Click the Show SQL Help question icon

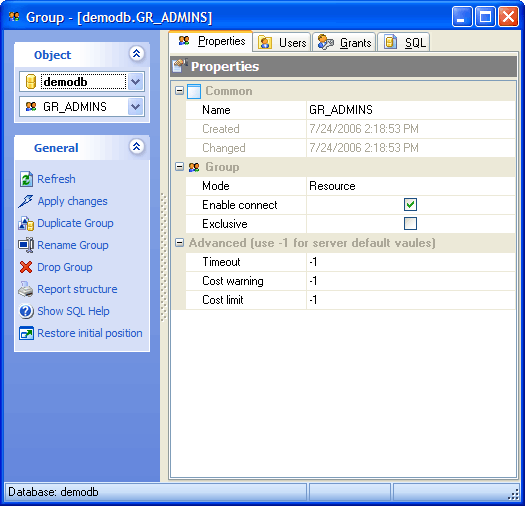pos(26,311)
